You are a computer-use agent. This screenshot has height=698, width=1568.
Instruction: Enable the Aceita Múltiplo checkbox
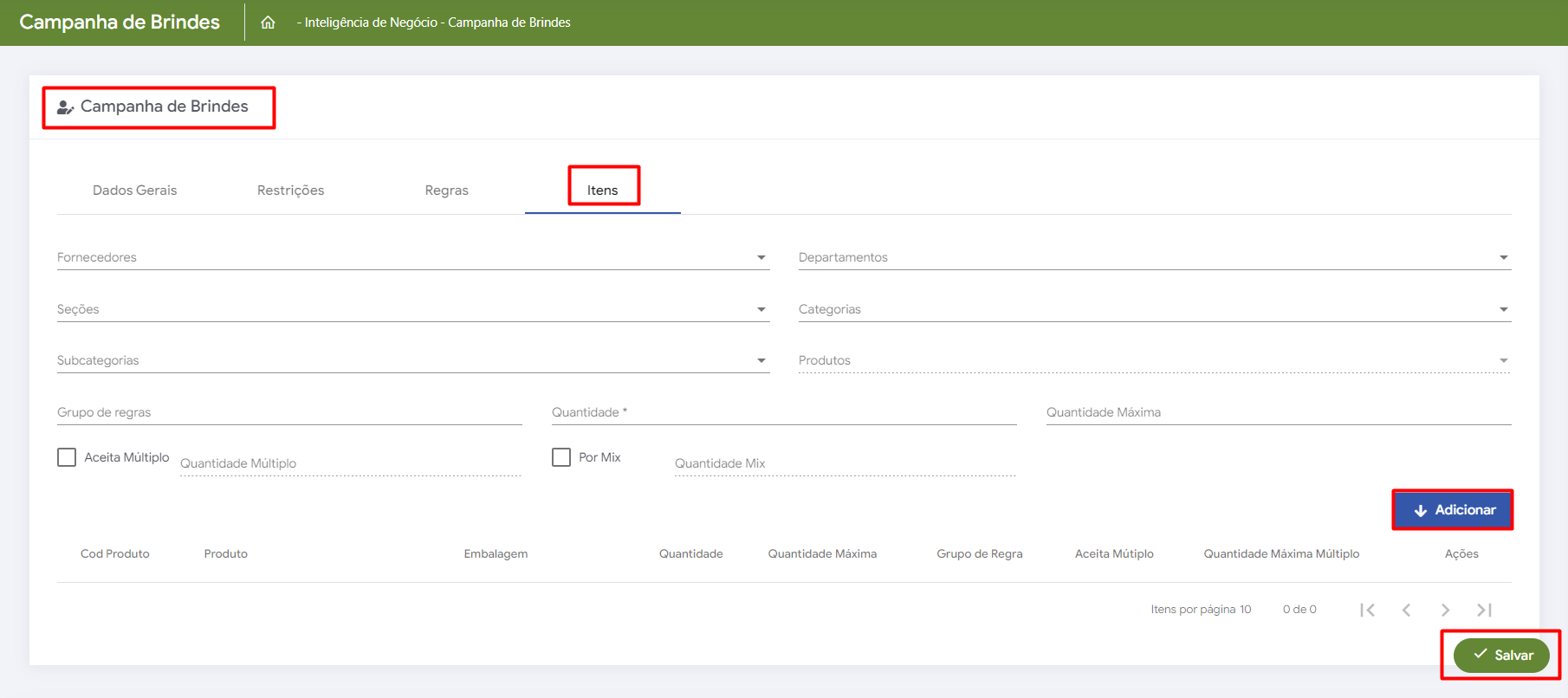click(x=67, y=457)
